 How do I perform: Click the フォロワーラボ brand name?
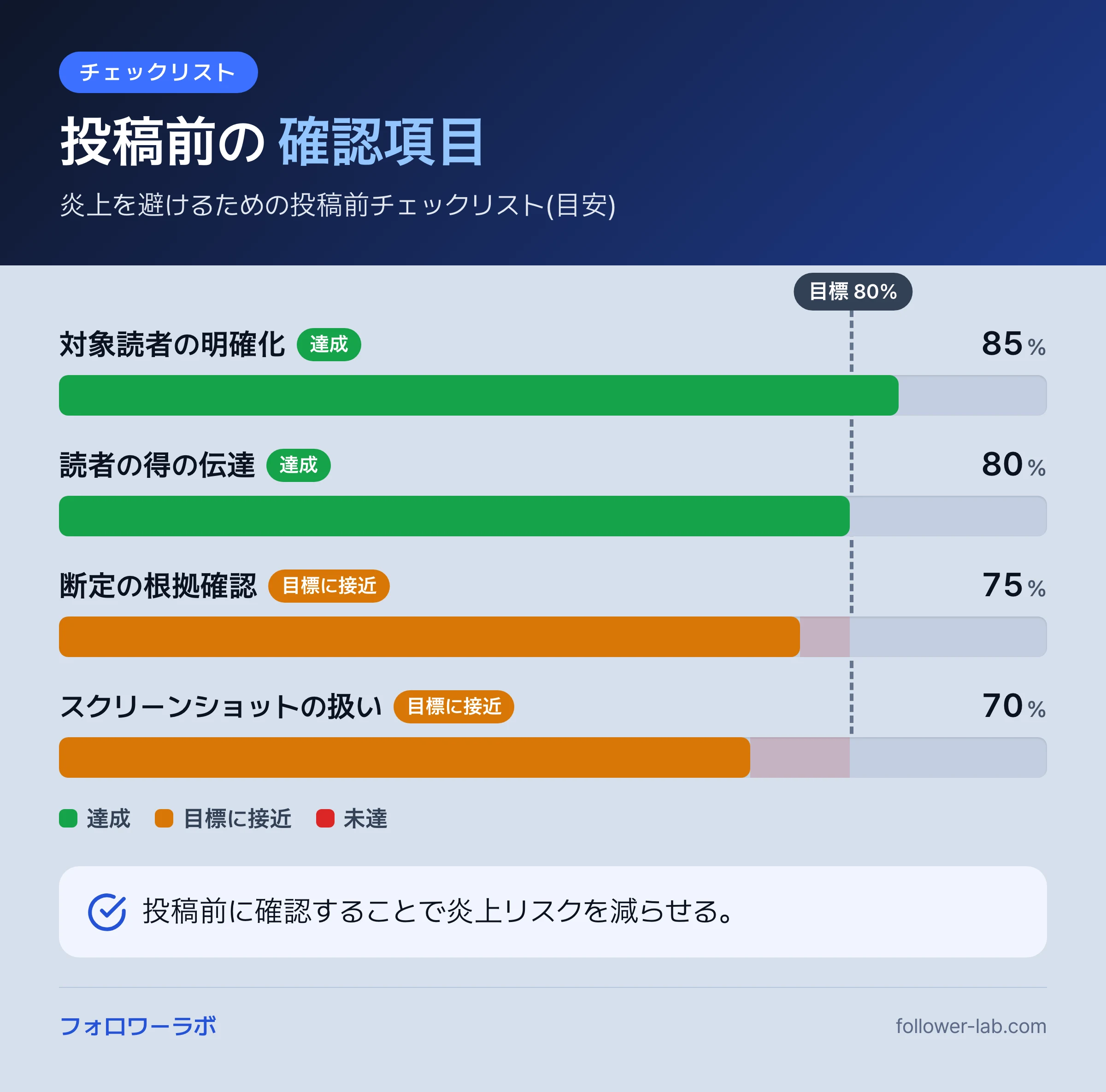[138, 1027]
